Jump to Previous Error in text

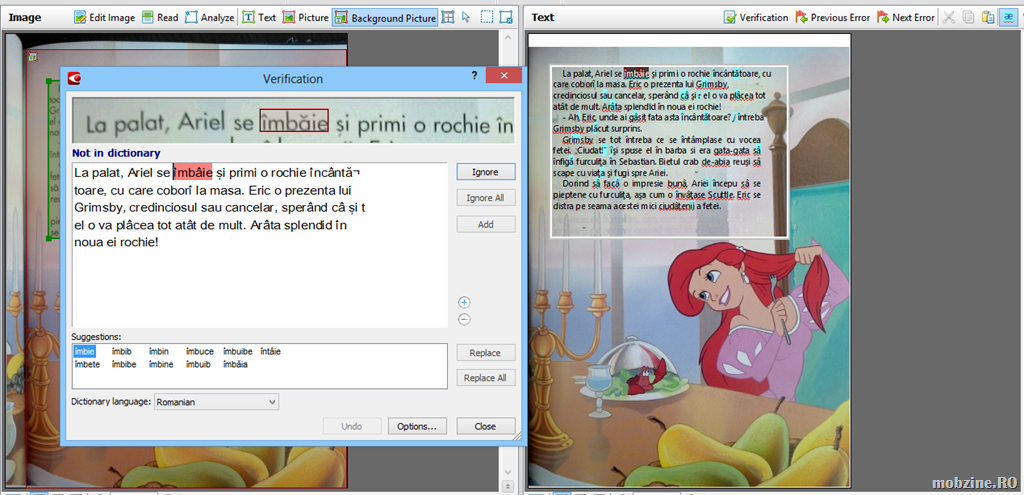[832, 18]
